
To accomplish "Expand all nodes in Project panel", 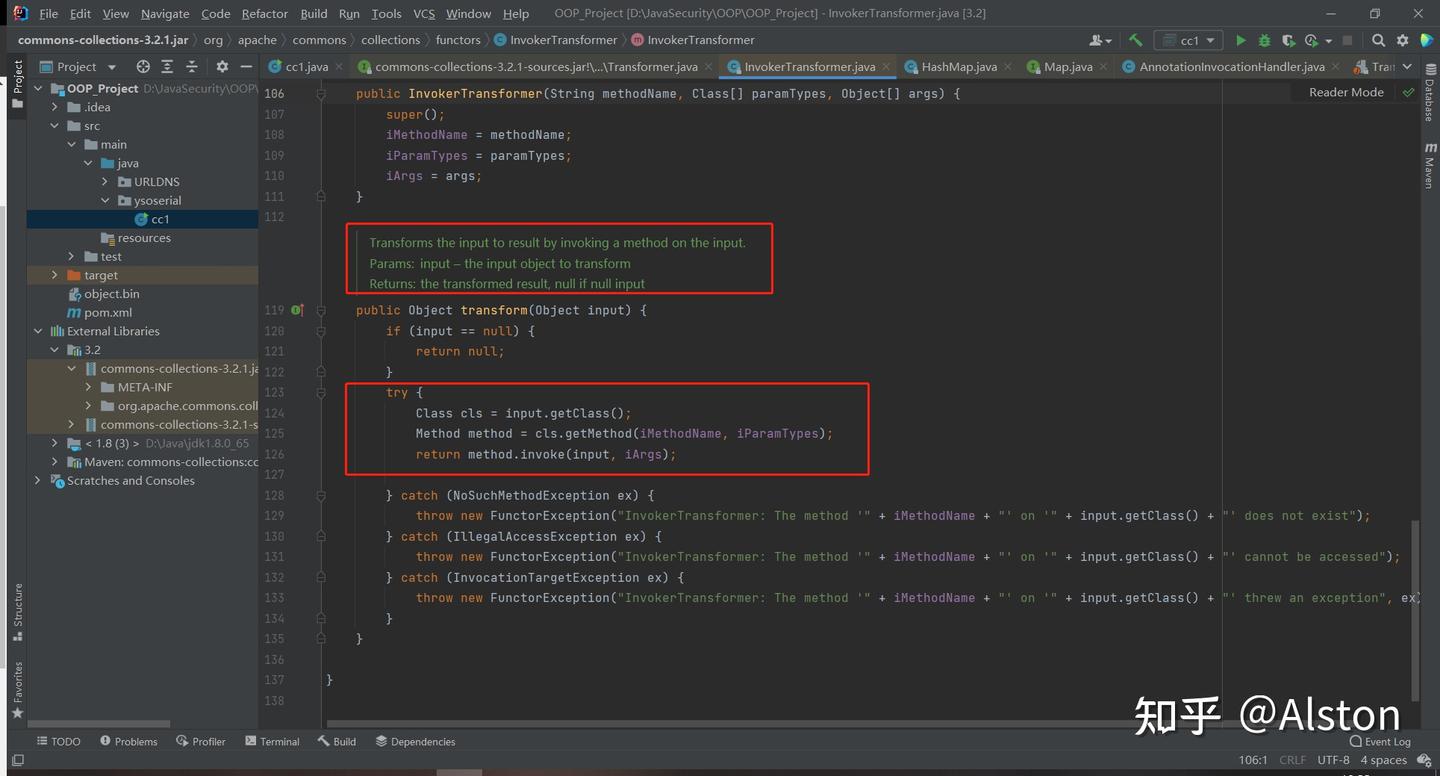I will (168, 67).
